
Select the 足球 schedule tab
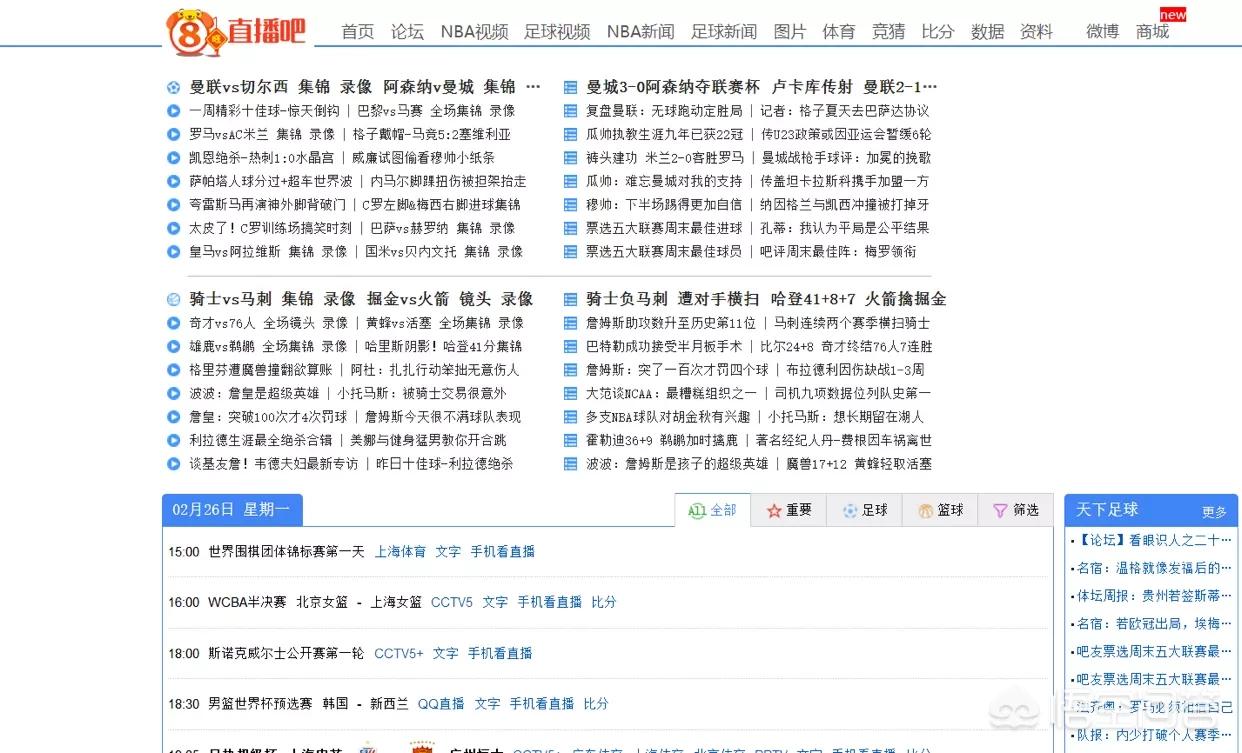(x=865, y=510)
